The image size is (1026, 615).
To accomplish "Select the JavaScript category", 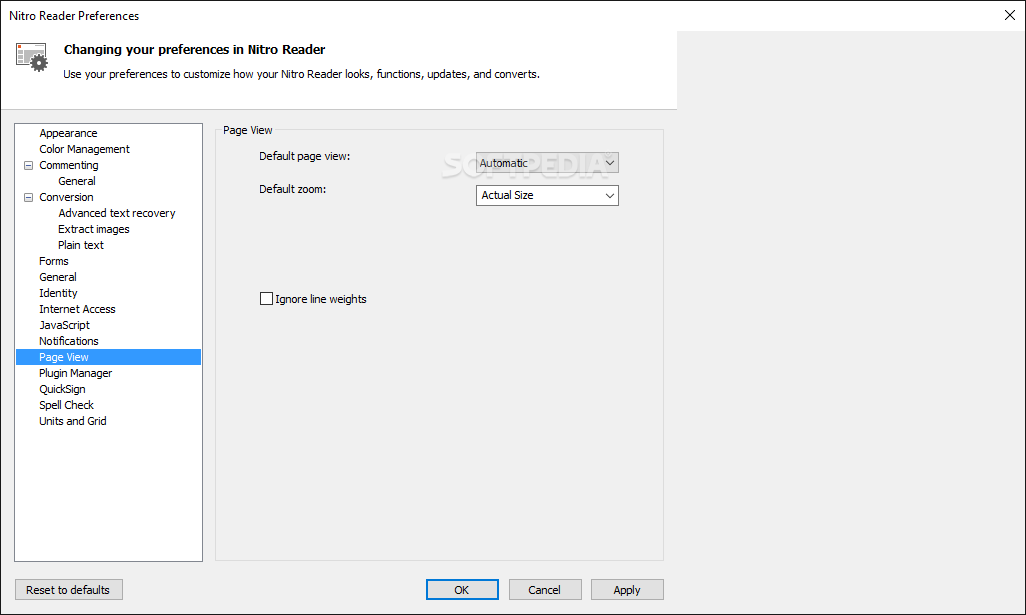I will click(64, 325).
